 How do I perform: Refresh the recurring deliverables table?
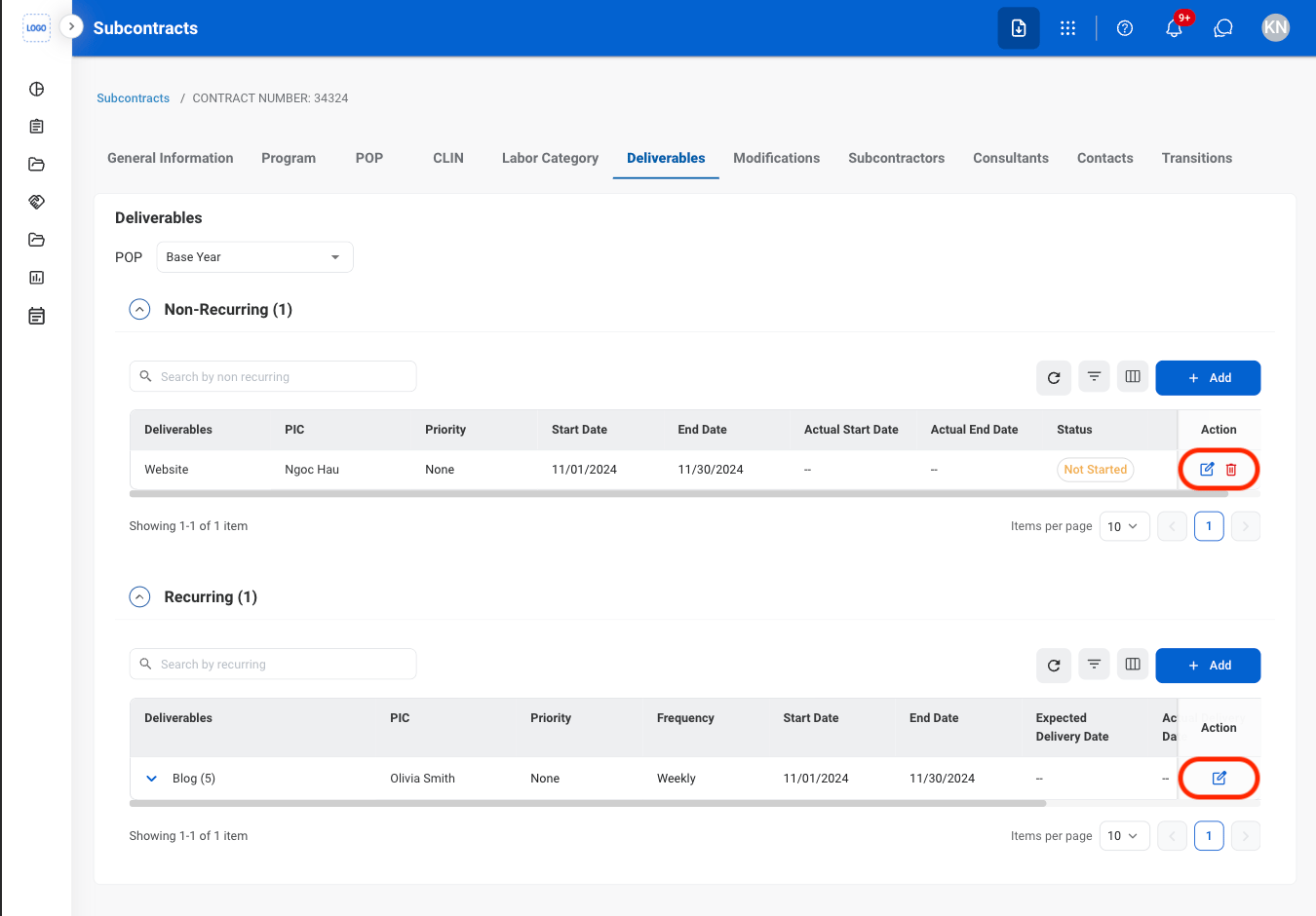1054,666
